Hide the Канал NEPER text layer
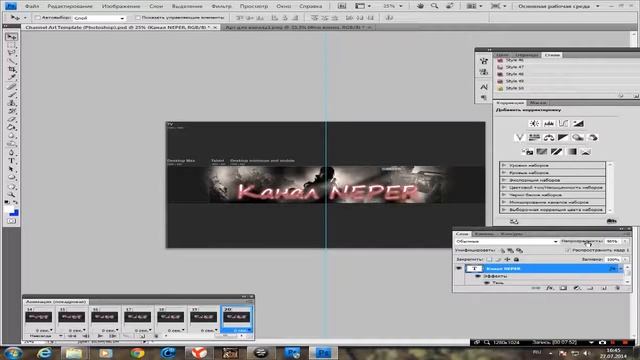Image resolution: width=640 pixels, height=360 pixels. (459, 269)
